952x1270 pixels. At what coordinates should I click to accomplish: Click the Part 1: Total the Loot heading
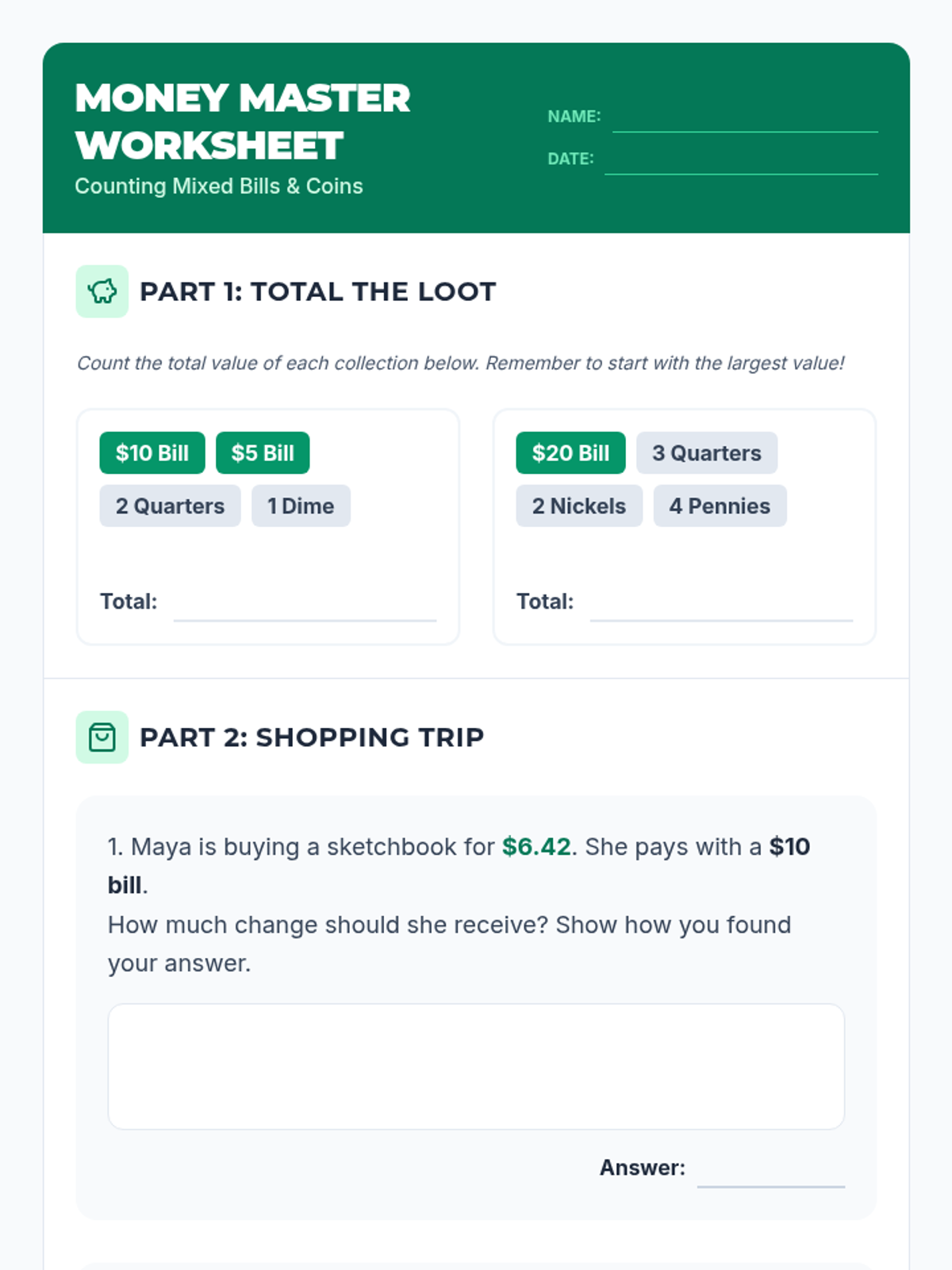tap(318, 292)
